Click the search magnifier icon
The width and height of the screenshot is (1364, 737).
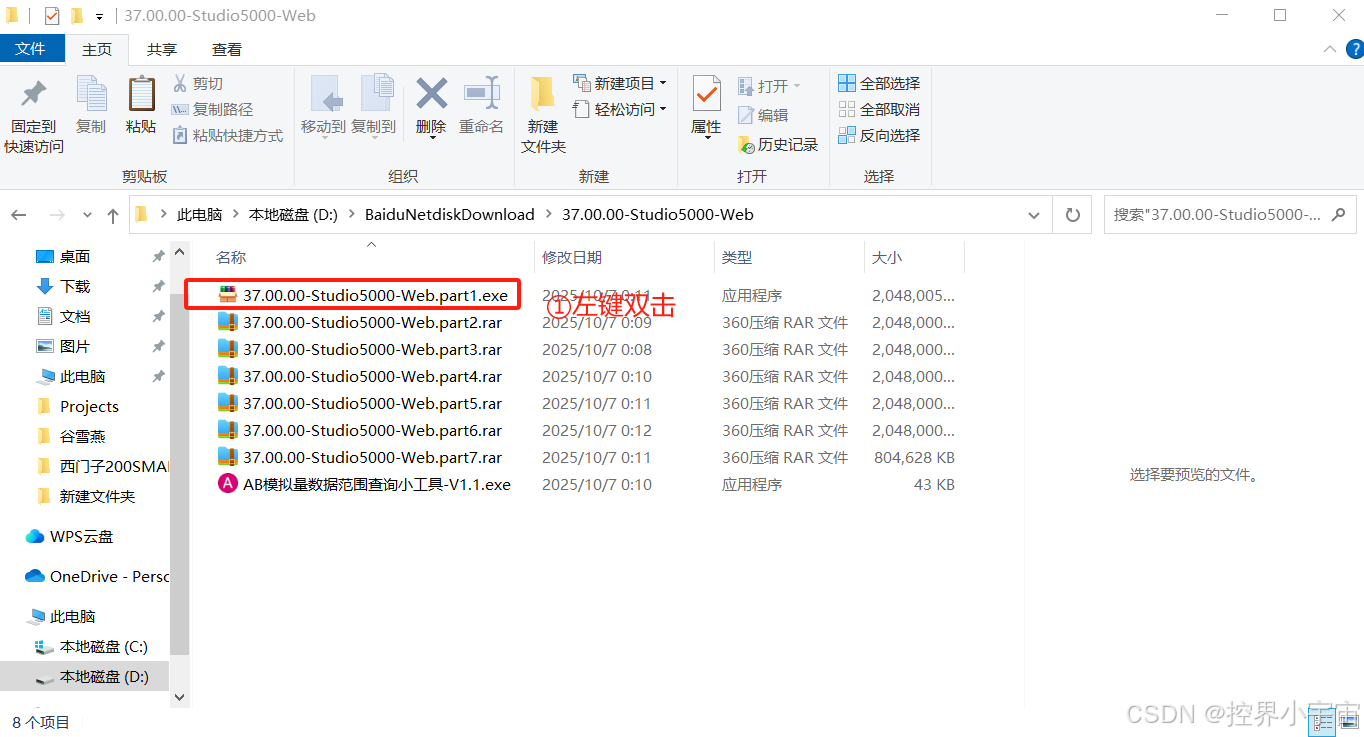point(1340,214)
